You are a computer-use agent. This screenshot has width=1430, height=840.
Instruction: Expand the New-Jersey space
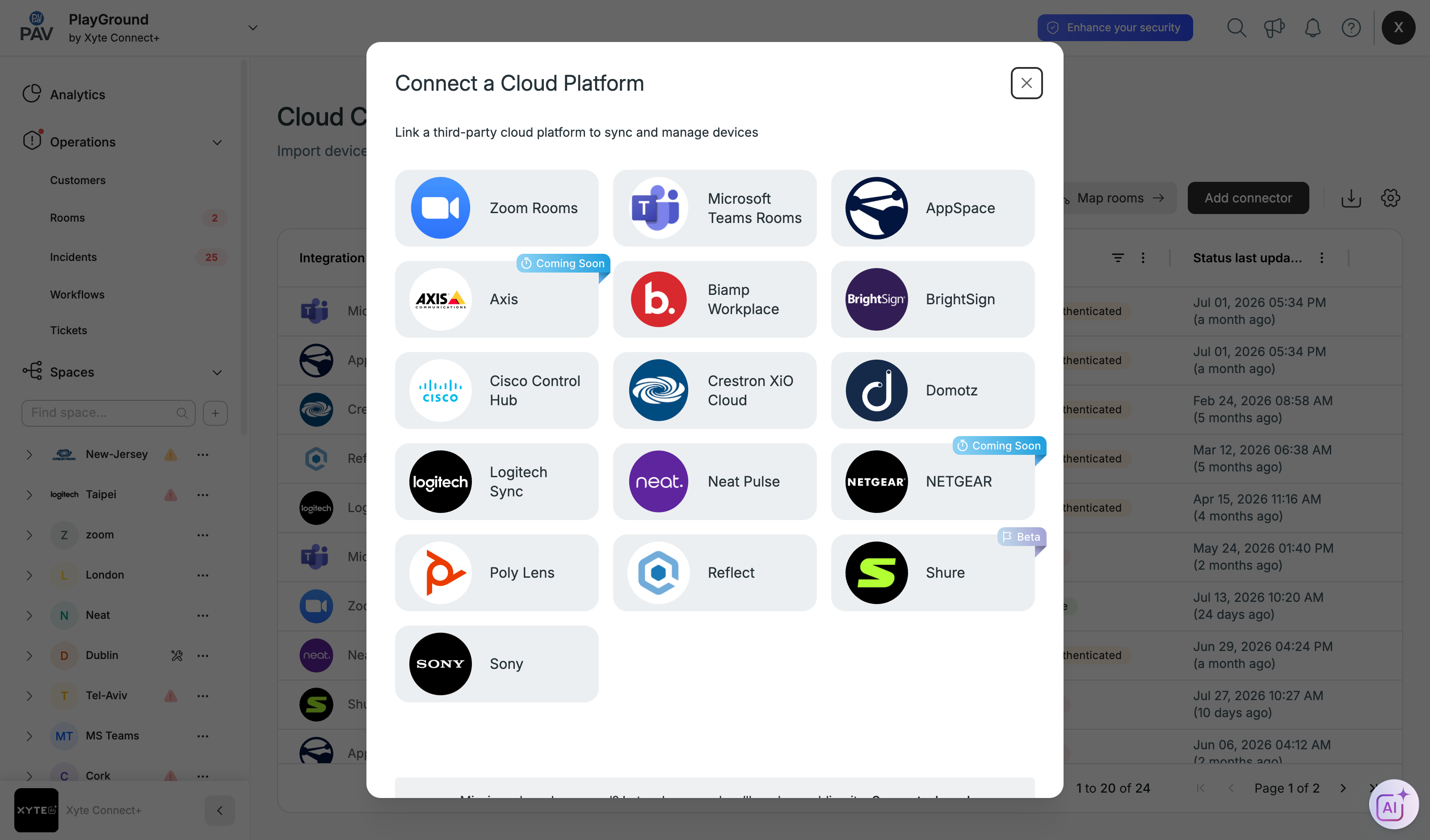[29, 454]
